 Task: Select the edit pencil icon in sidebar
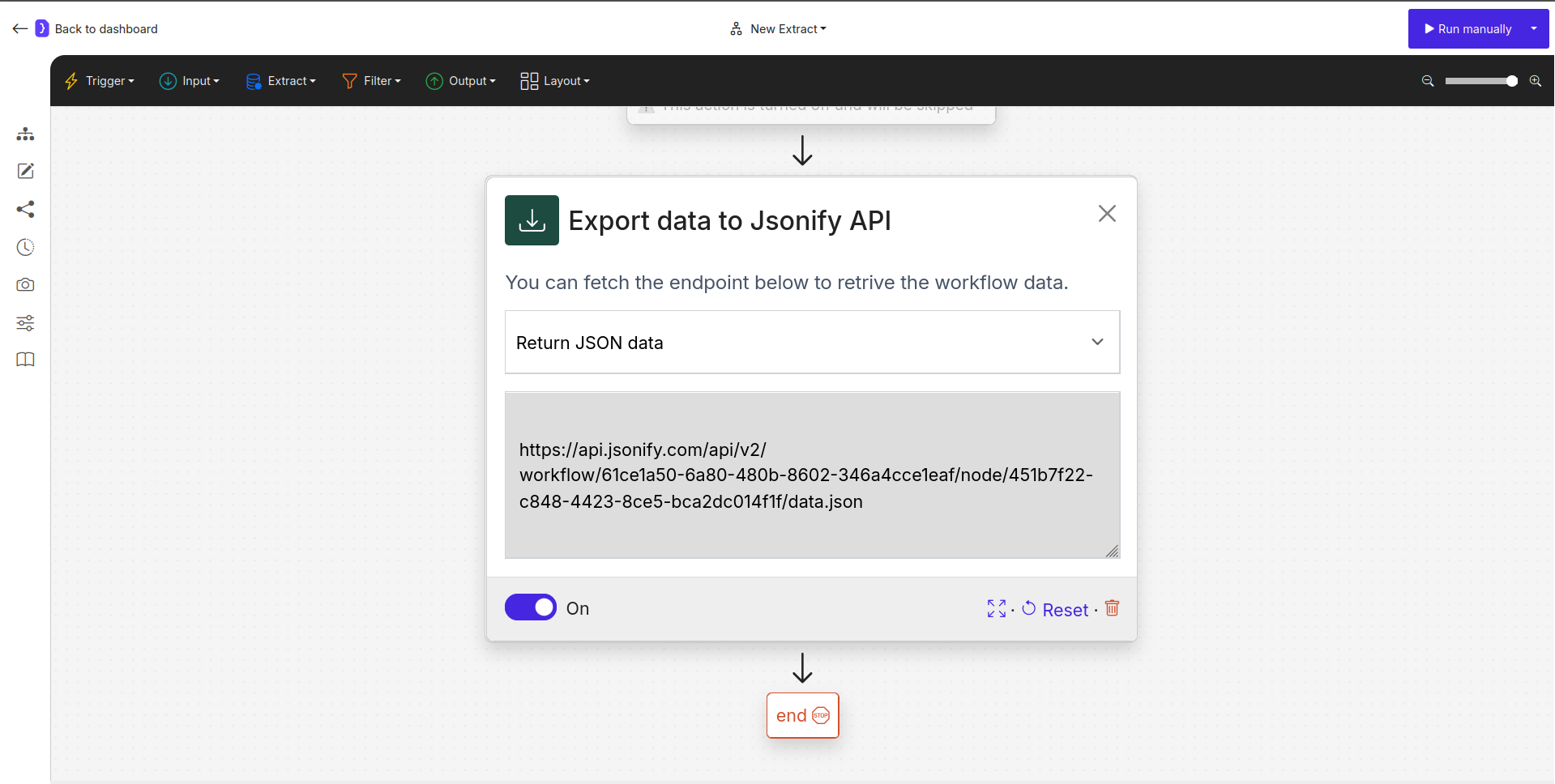[25, 171]
